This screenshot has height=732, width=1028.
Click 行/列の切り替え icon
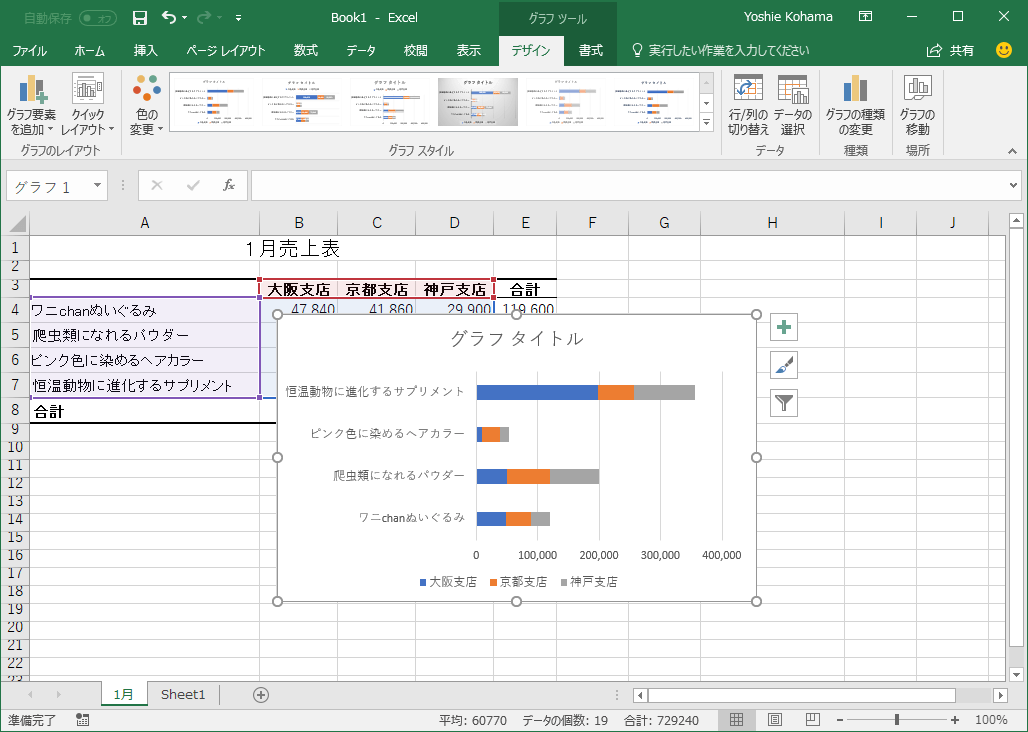pyautogui.click(x=748, y=105)
